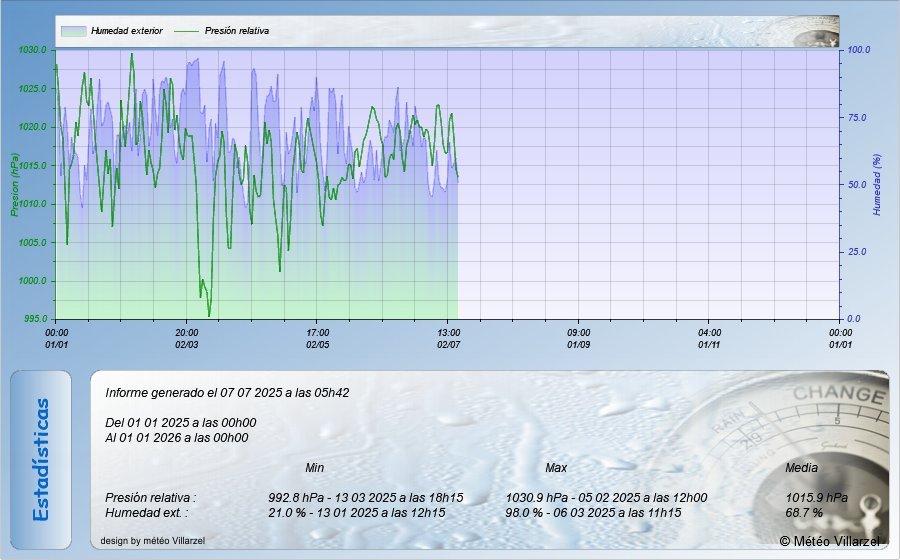Click the 1020.0 pressure axis value
900x560 pixels.
tap(33, 127)
